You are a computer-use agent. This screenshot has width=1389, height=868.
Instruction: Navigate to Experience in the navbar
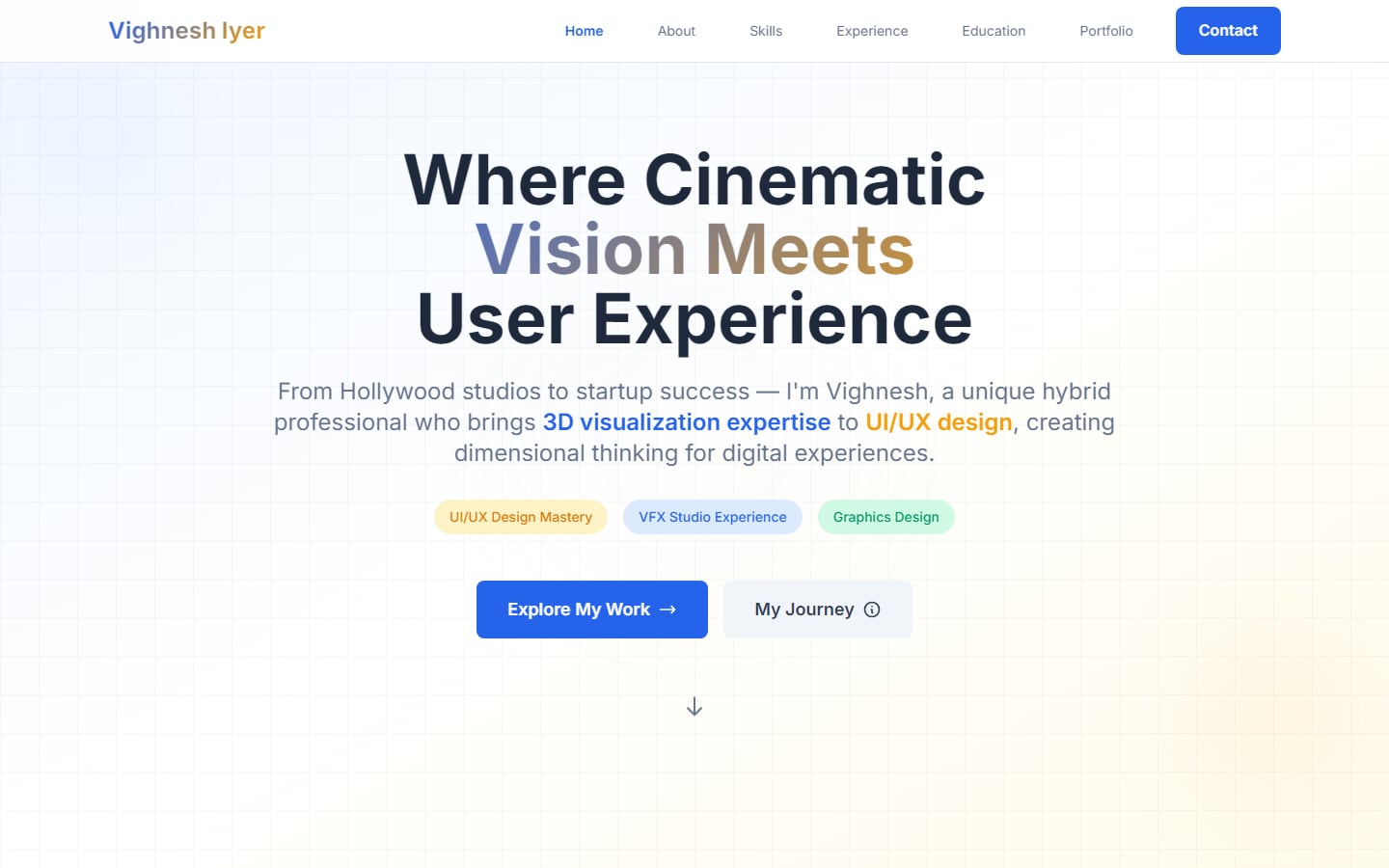(x=872, y=31)
